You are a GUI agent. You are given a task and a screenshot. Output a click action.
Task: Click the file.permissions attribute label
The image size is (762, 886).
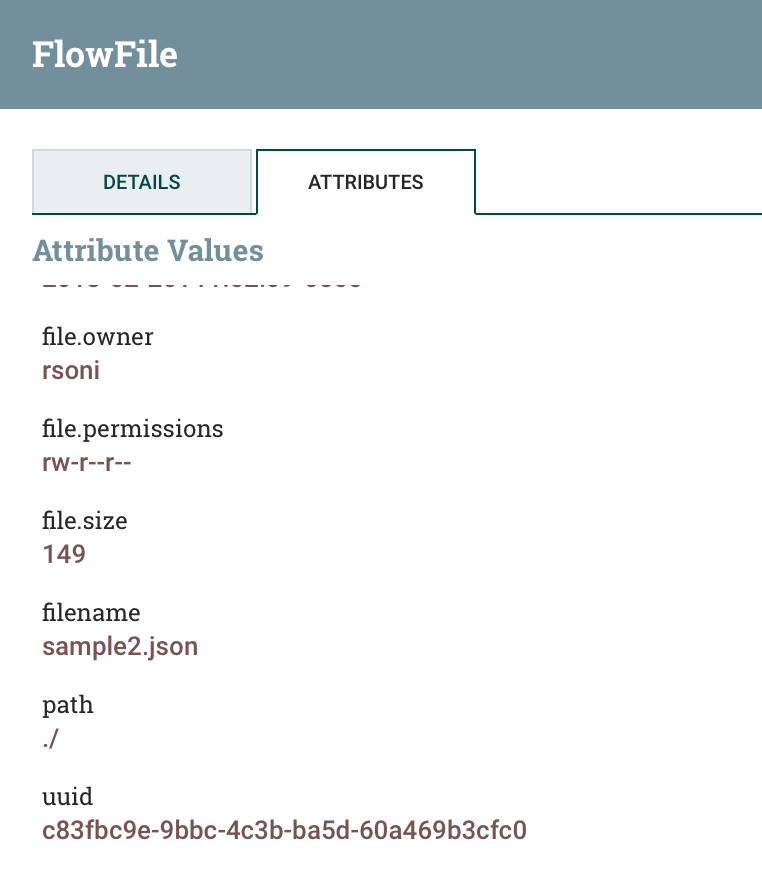pyautogui.click(x=133, y=428)
